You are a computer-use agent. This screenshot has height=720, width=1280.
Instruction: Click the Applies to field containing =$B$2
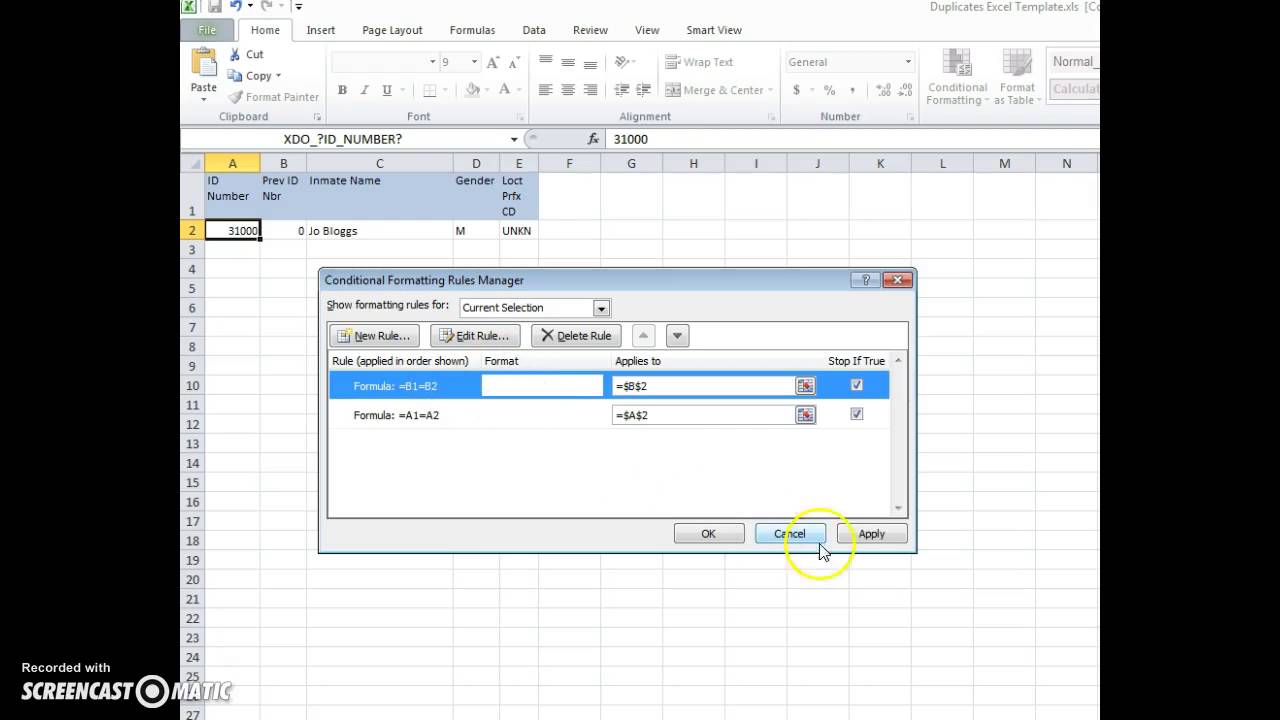pyautogui.click(x=704, y=386)
